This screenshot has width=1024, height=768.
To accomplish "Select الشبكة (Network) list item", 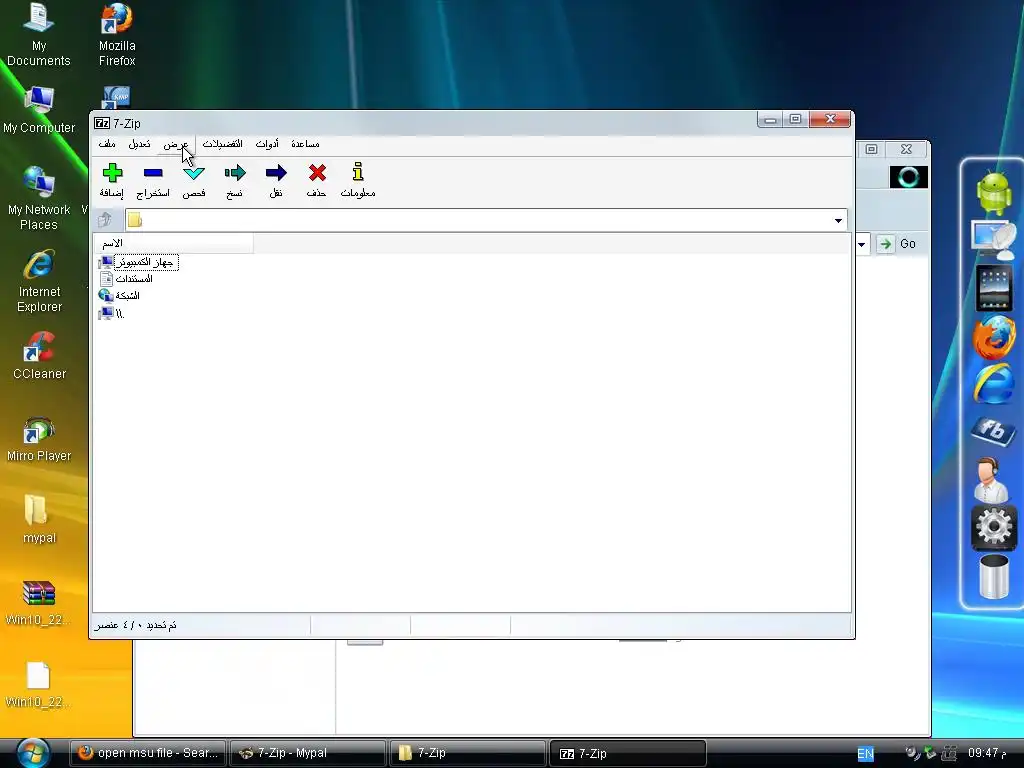I will tap(120, 296).
